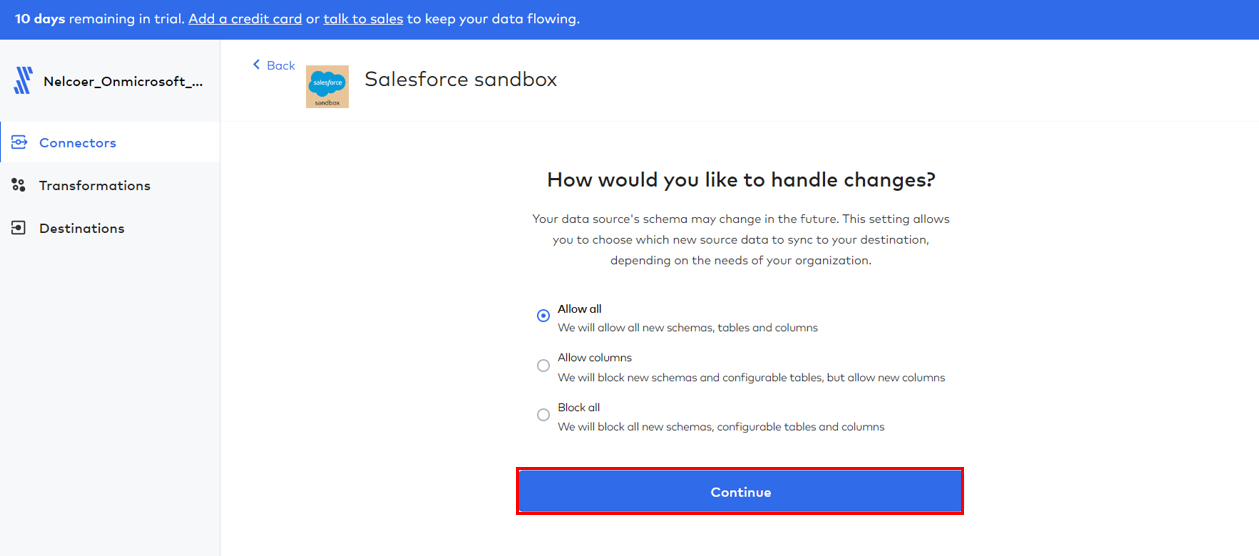Click the Connectors icon in the sidebar

pos(19,143)
